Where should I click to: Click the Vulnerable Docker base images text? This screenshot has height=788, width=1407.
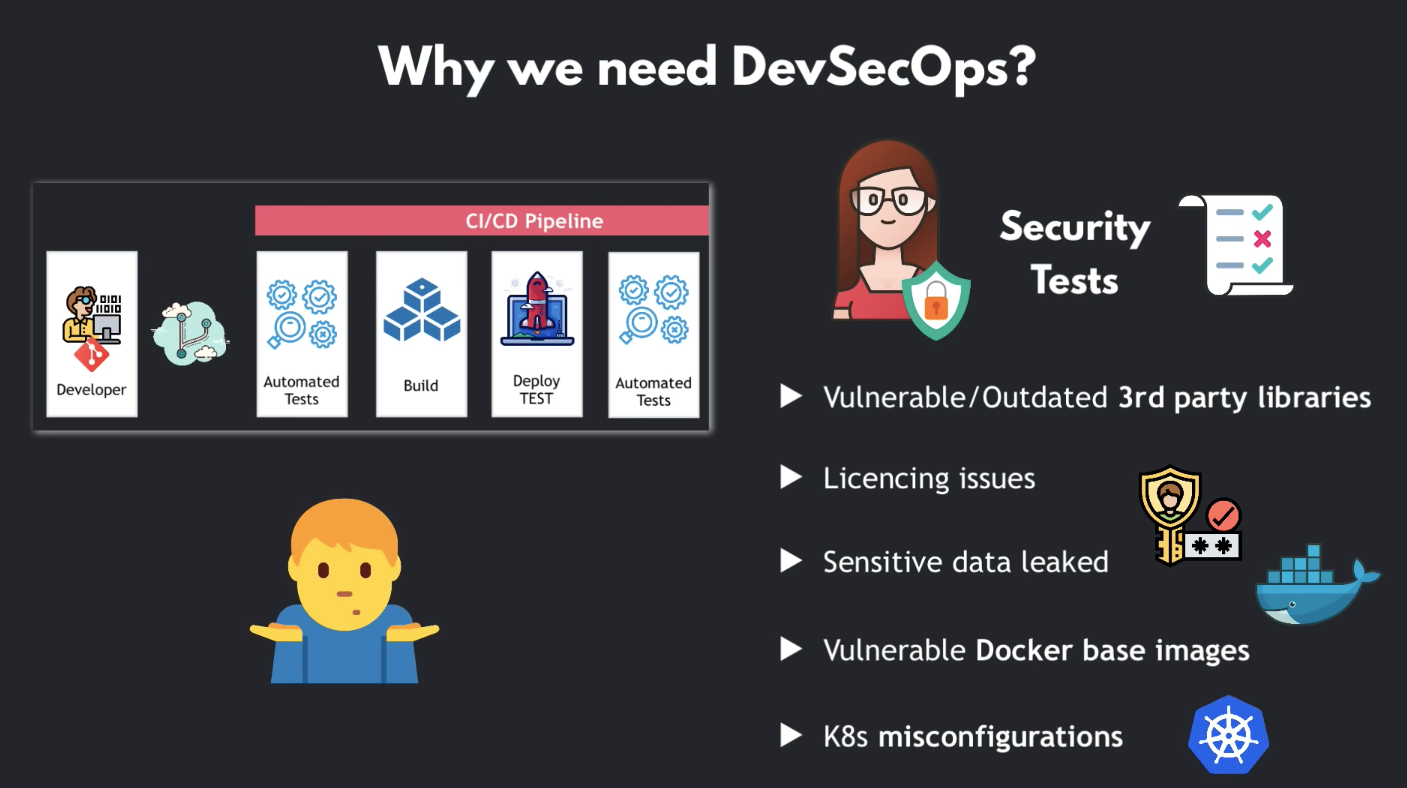click(x=1037, y=651)
